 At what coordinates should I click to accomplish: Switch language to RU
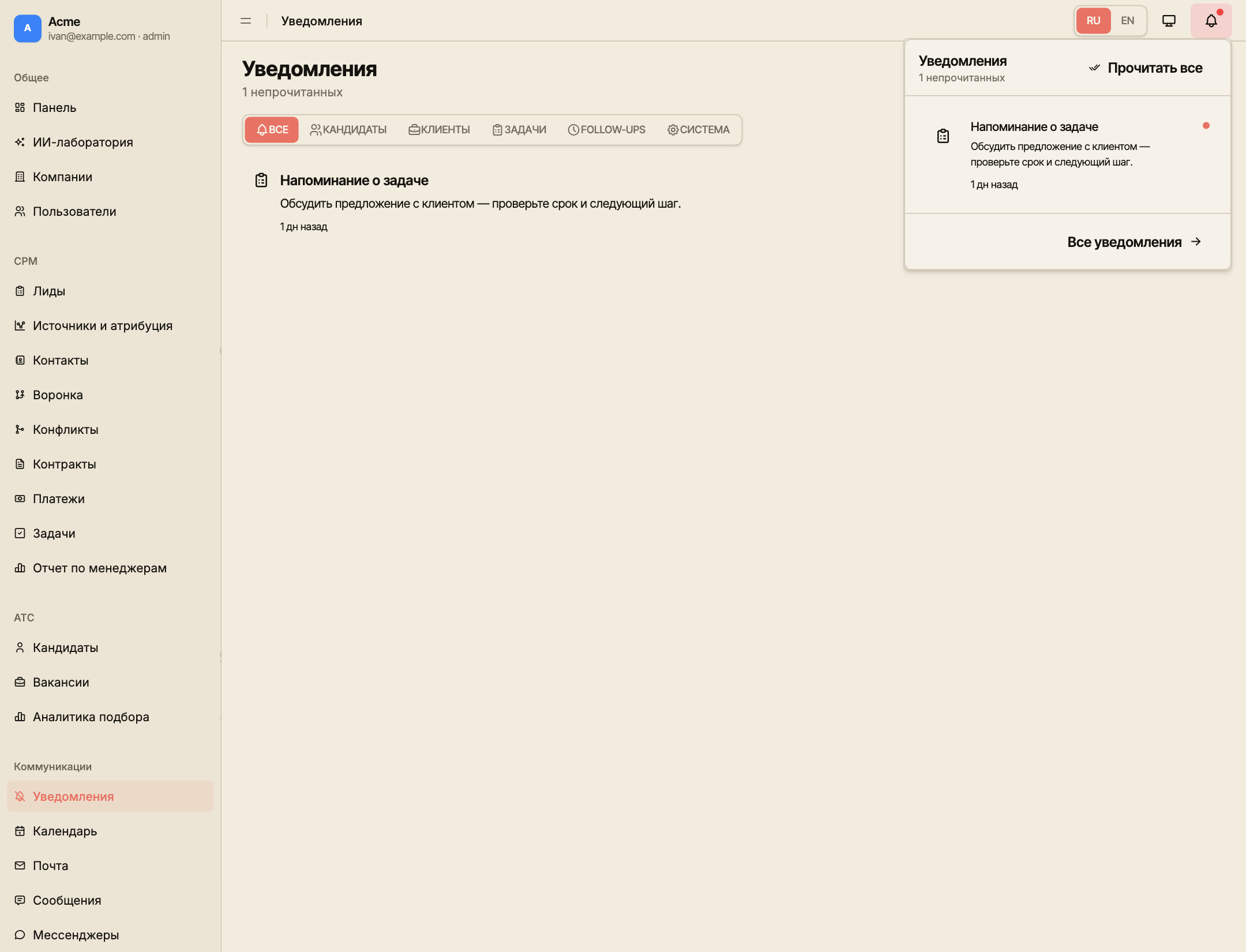1093,21
